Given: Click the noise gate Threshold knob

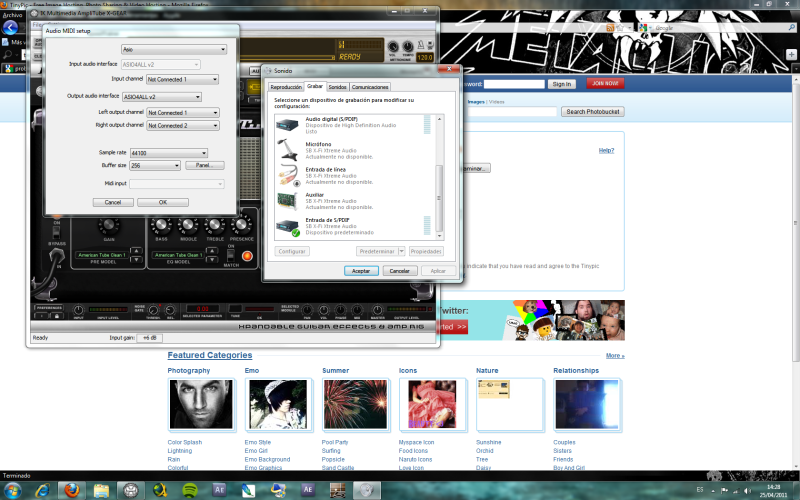Looking at the screenshot, I should [153, 310].
